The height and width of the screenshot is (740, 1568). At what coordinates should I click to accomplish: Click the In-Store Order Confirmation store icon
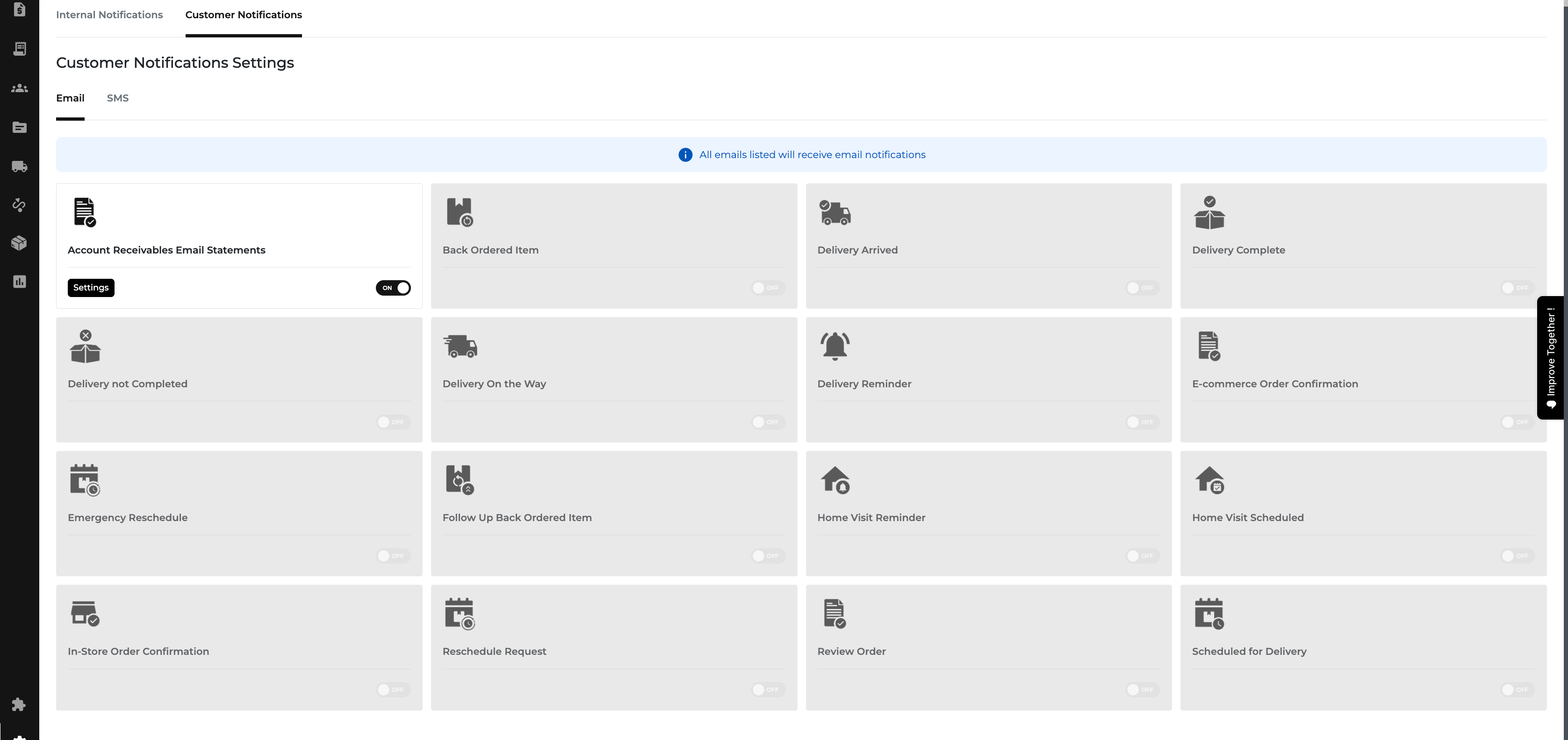[85, 613]
